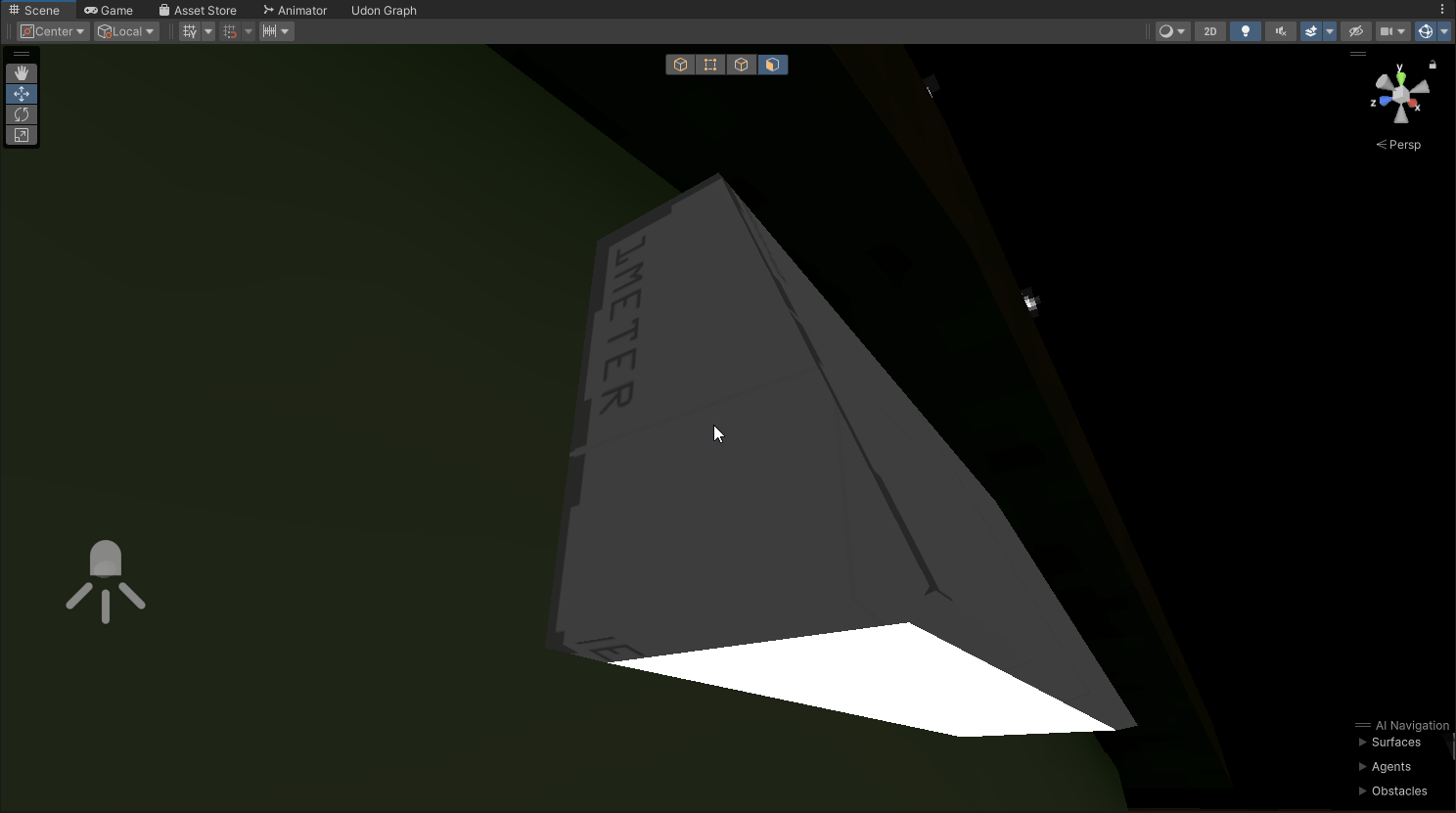Select the Scale tool
Viewport: 1456px width, 813px height.
coord(22,135)
